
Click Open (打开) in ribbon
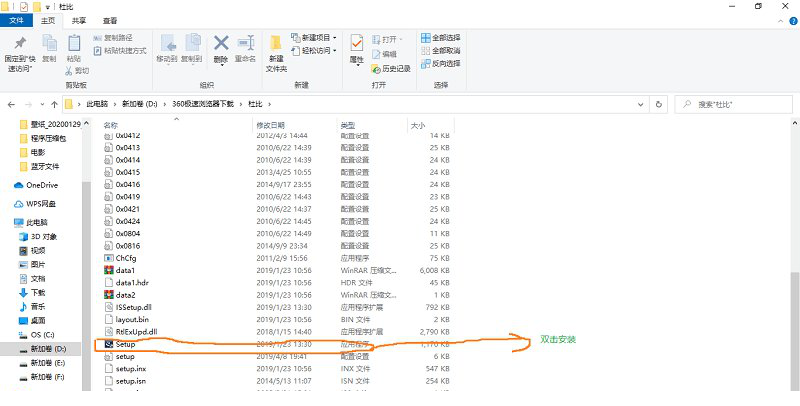[x=387, y=39]
